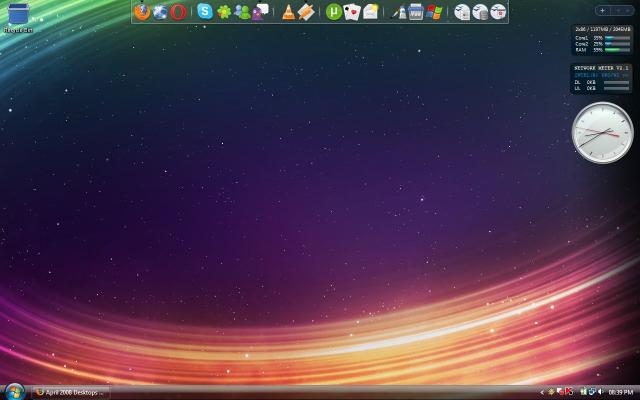This screenshot has height=400, width=640.
Task: Open the Recycle Bin desktop icon
Action: click(x=18, y=18)
